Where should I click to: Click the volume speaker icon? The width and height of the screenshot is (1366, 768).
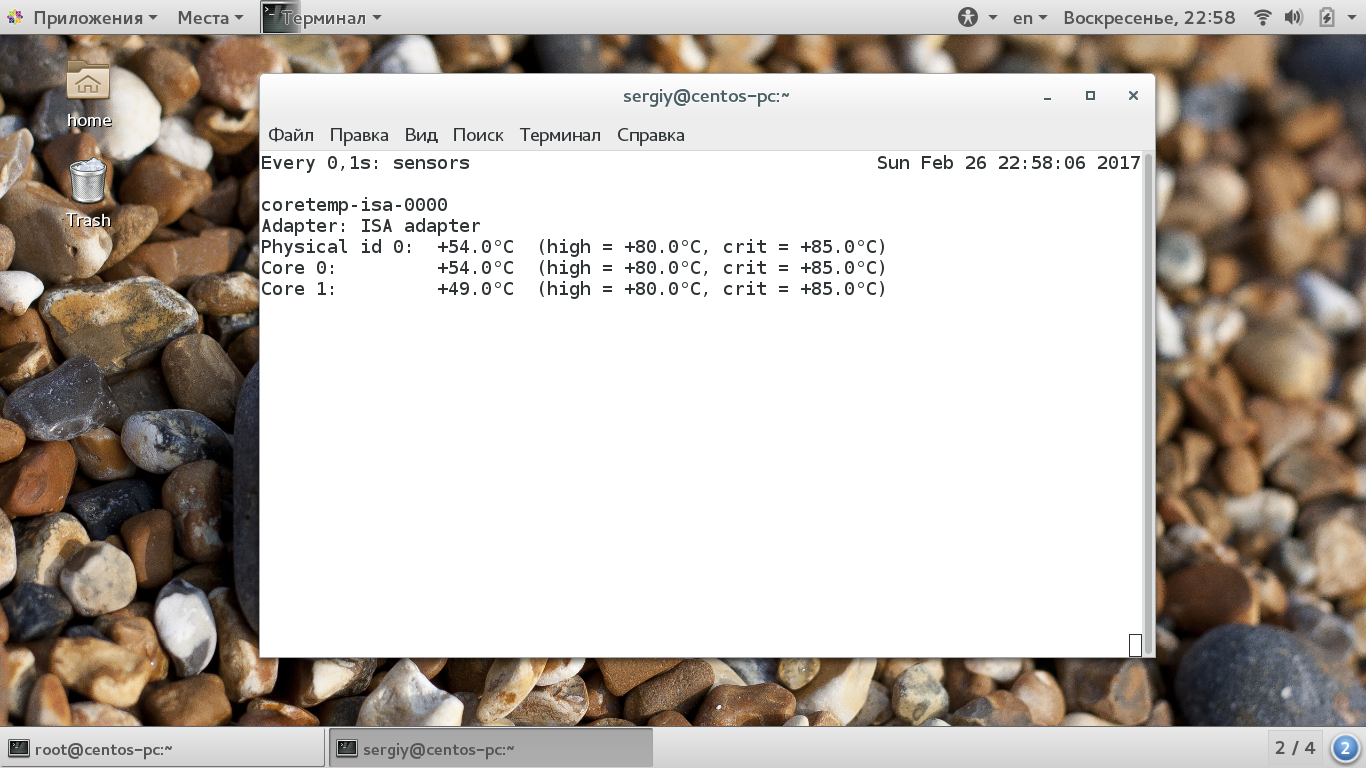[x=1294, y=17]
